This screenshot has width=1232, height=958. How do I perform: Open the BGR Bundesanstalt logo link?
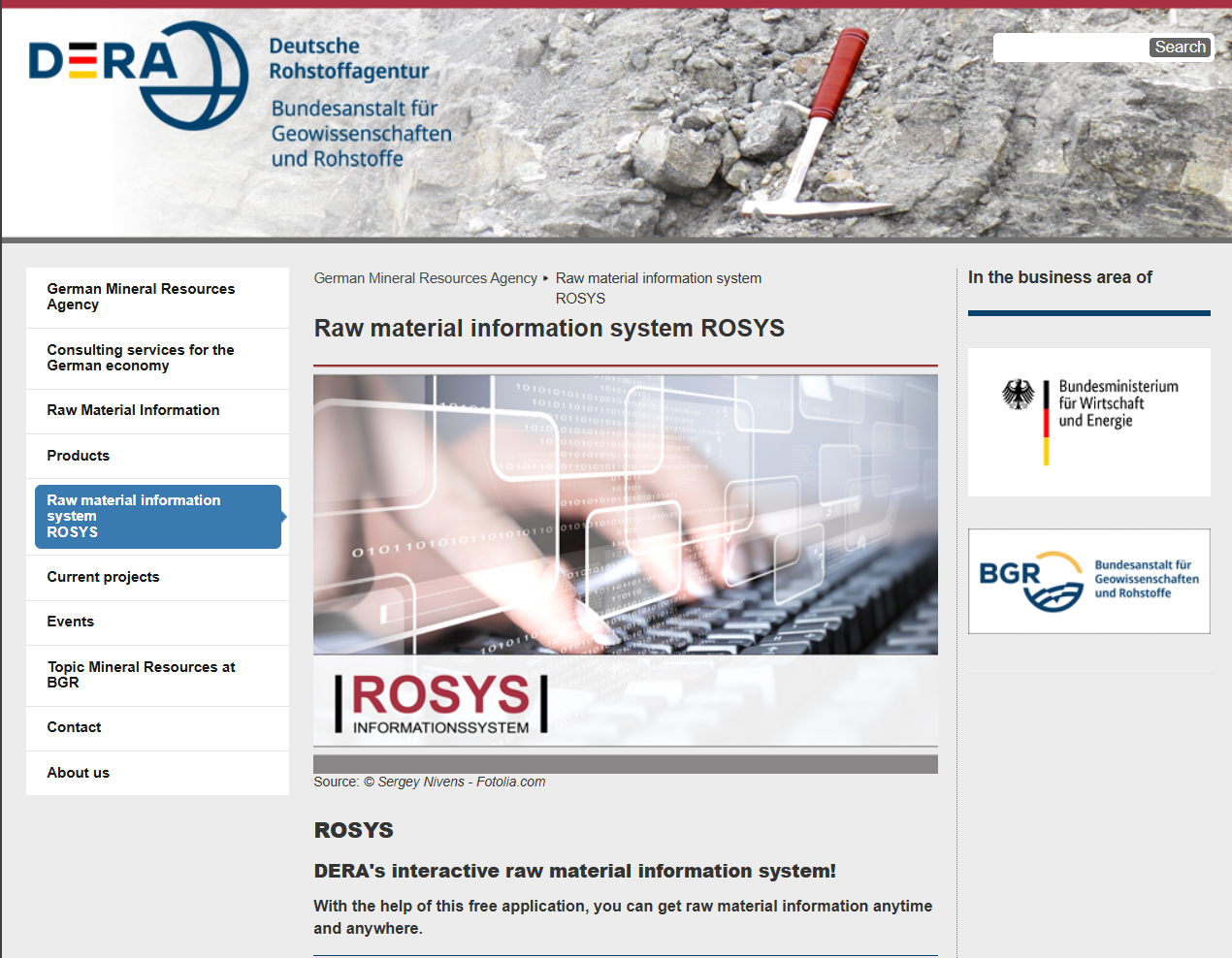pyautogui.click(x=1089, y=582)
